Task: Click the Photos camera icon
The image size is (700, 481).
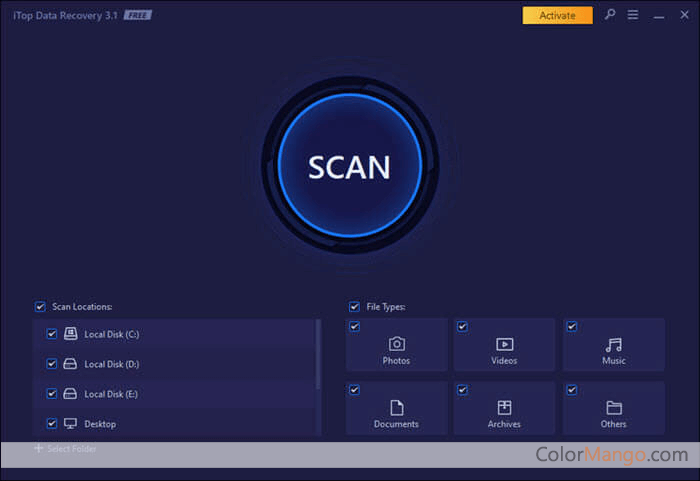Action: coord(396,344)
